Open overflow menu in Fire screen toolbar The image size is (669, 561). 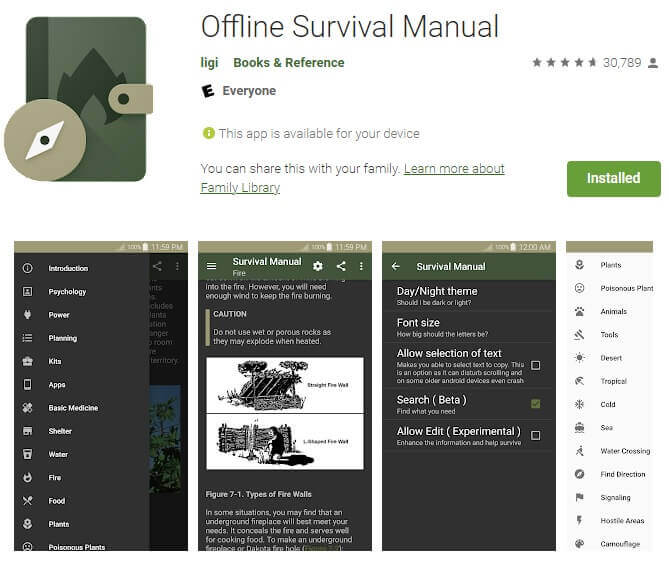point(361,266)
